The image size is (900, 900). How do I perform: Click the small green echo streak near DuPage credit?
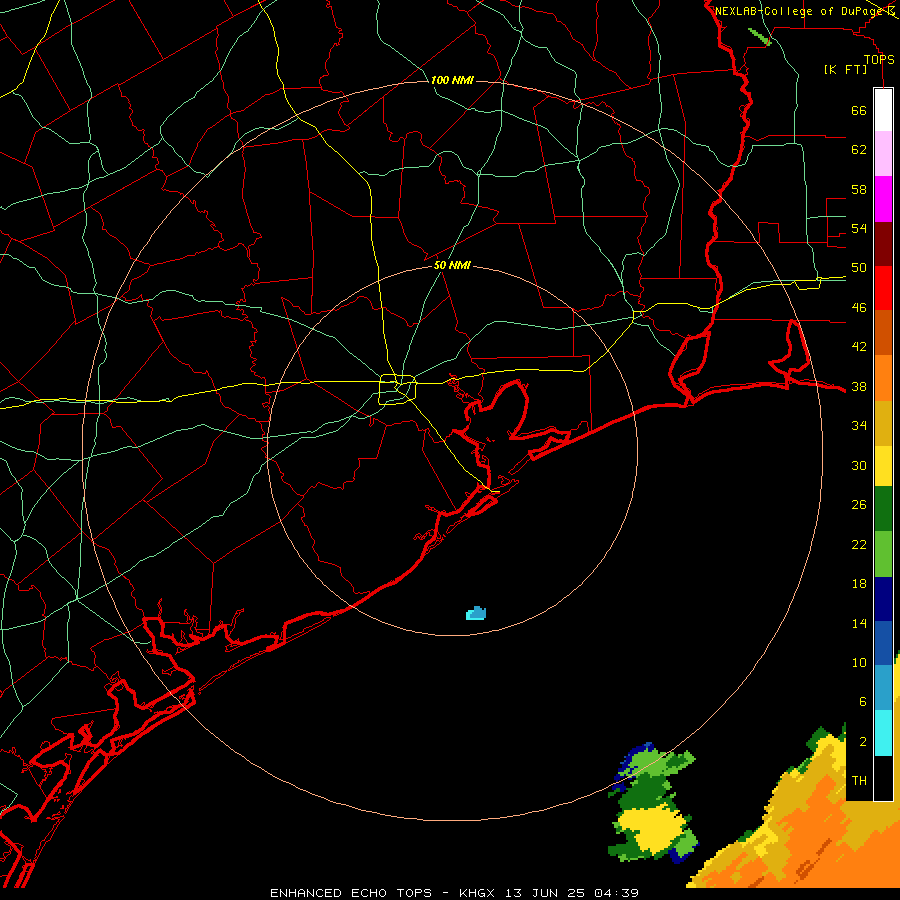pos(760,36)
